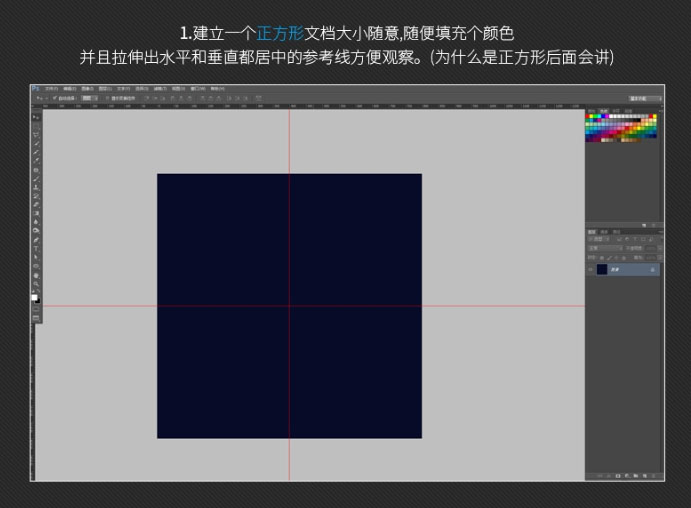The height and width of the screenshot is (508, 691).
Task: Open the View menu
Action: 178,89
